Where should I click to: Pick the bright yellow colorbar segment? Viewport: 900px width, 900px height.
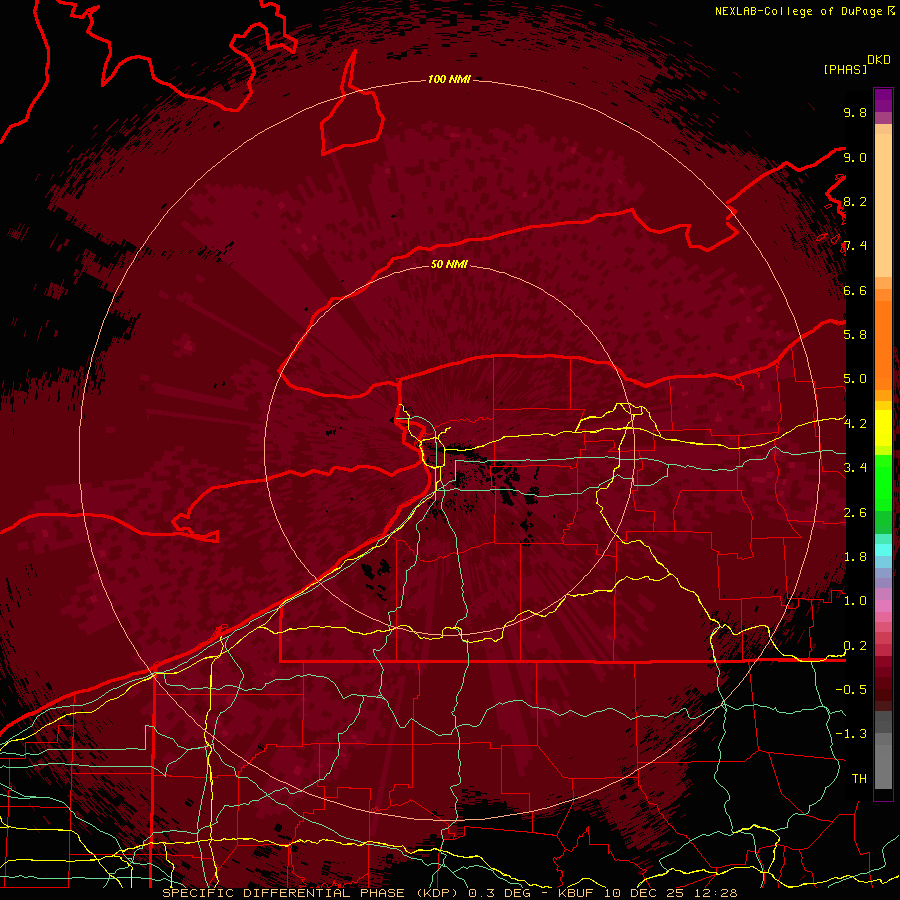click(883, 428)
